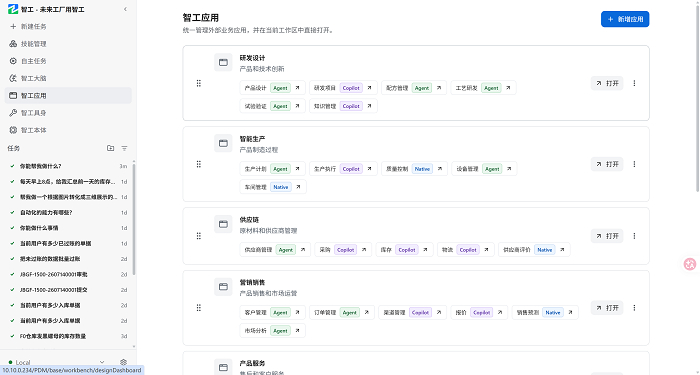The height and width of the screenshot is (375, 700).
Task: Click the drag handle of 研发设计 card
Action: 199,83
